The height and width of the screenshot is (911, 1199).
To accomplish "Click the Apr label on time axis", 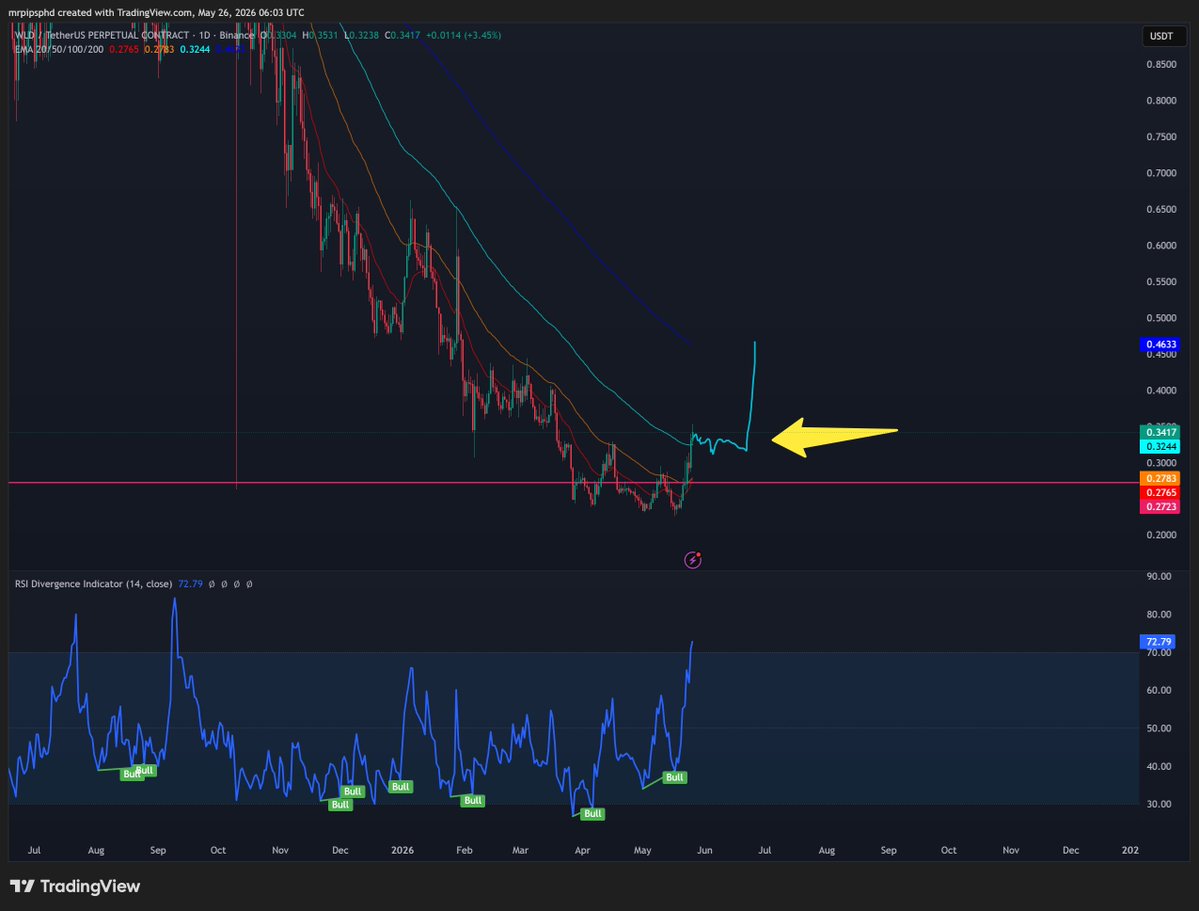I will coord(582,850).
